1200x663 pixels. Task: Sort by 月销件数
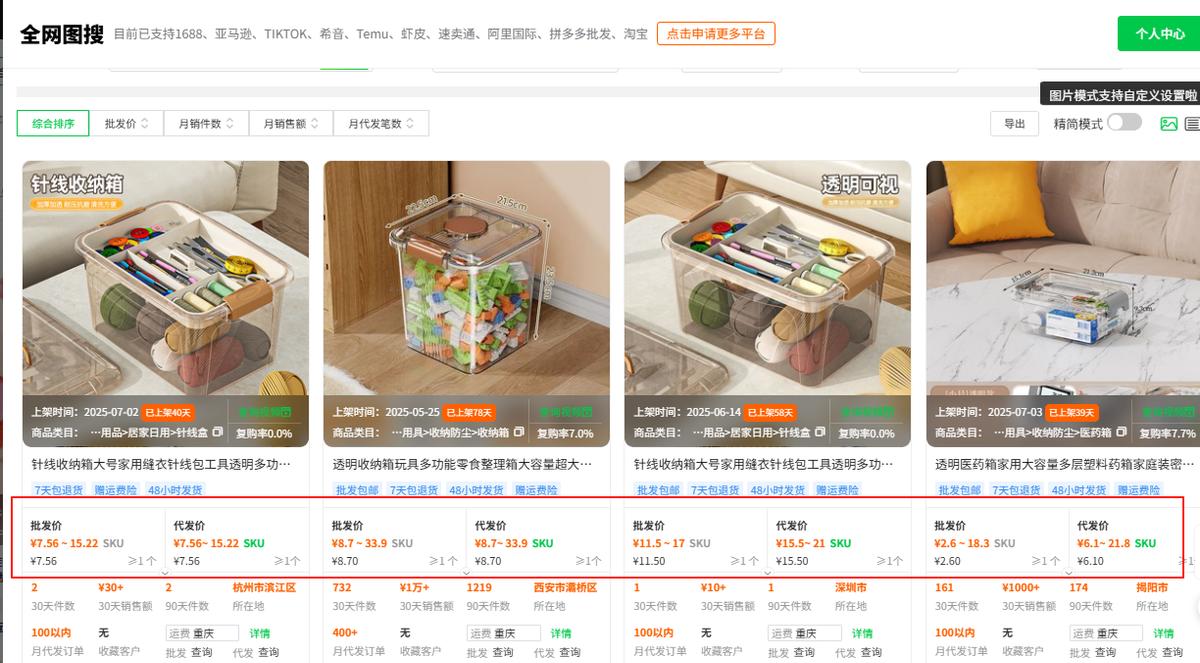pyautogui.click(x=206, y=124)
